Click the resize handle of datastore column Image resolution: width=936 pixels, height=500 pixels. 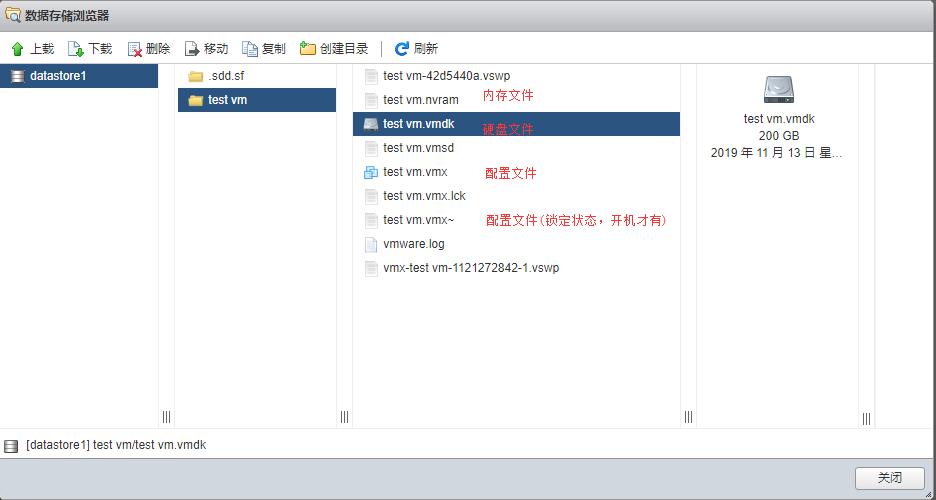[x=166, y=417]
